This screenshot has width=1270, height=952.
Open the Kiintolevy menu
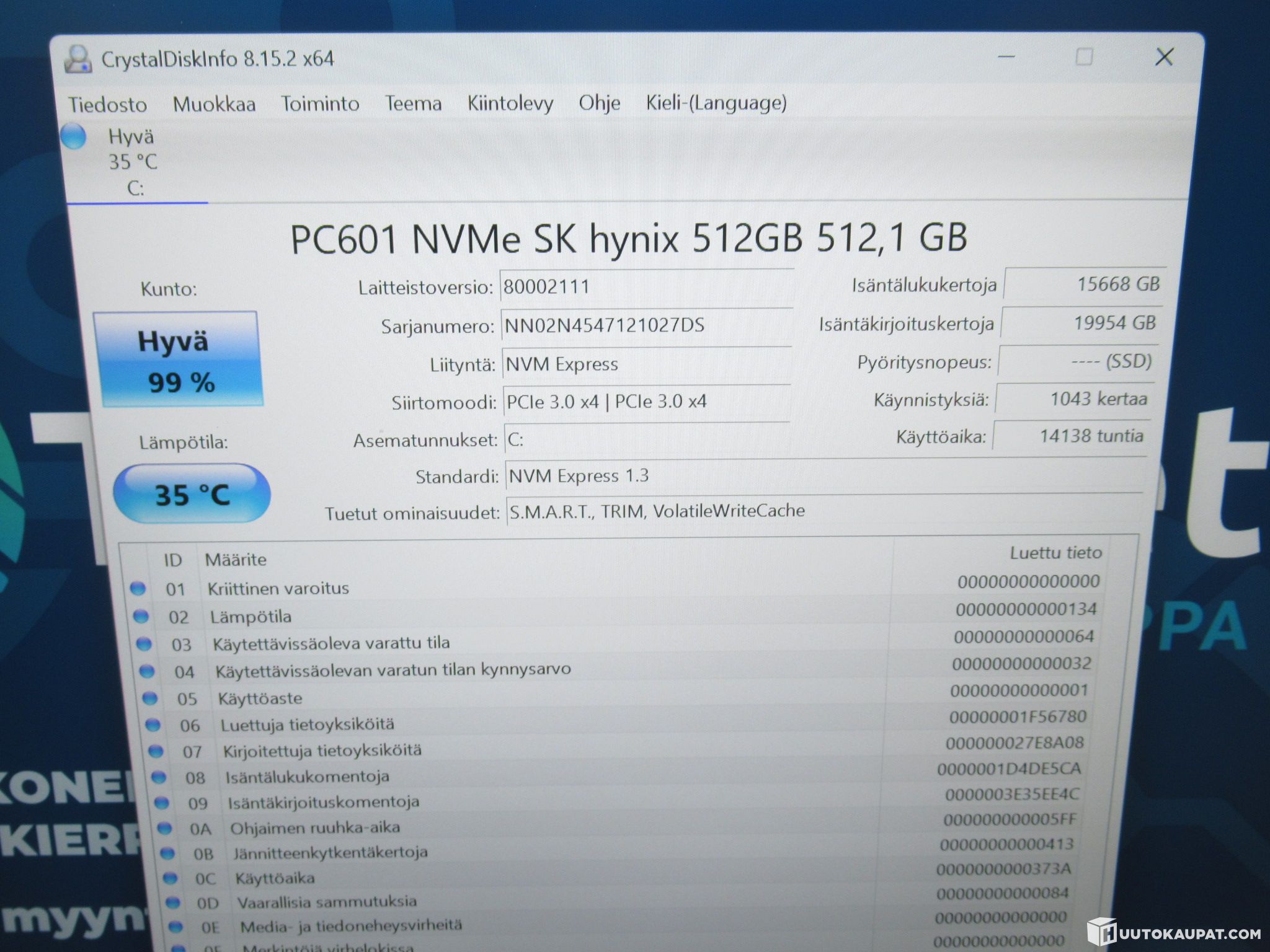pos(510,103)
